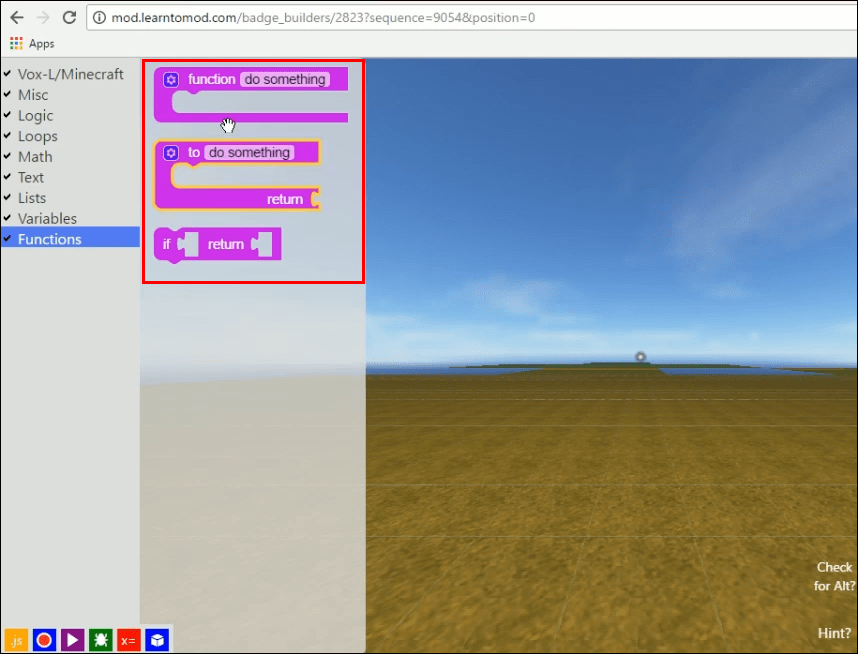Viewport: 858px width, 654px height.
Task: Open the Loops block category
Action: pos(38,136)
